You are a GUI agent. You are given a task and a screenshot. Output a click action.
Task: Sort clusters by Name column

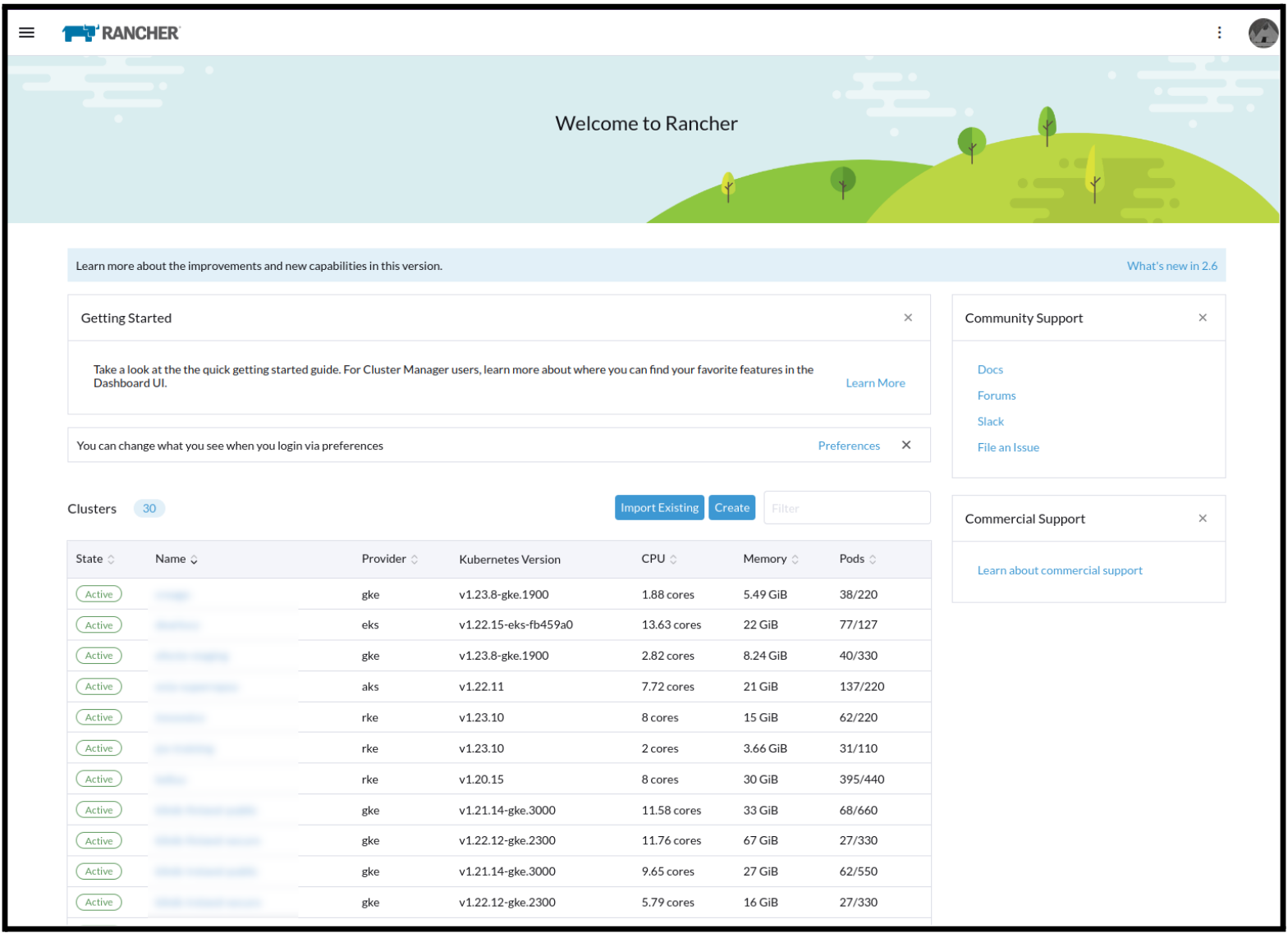tap(176, 559)
